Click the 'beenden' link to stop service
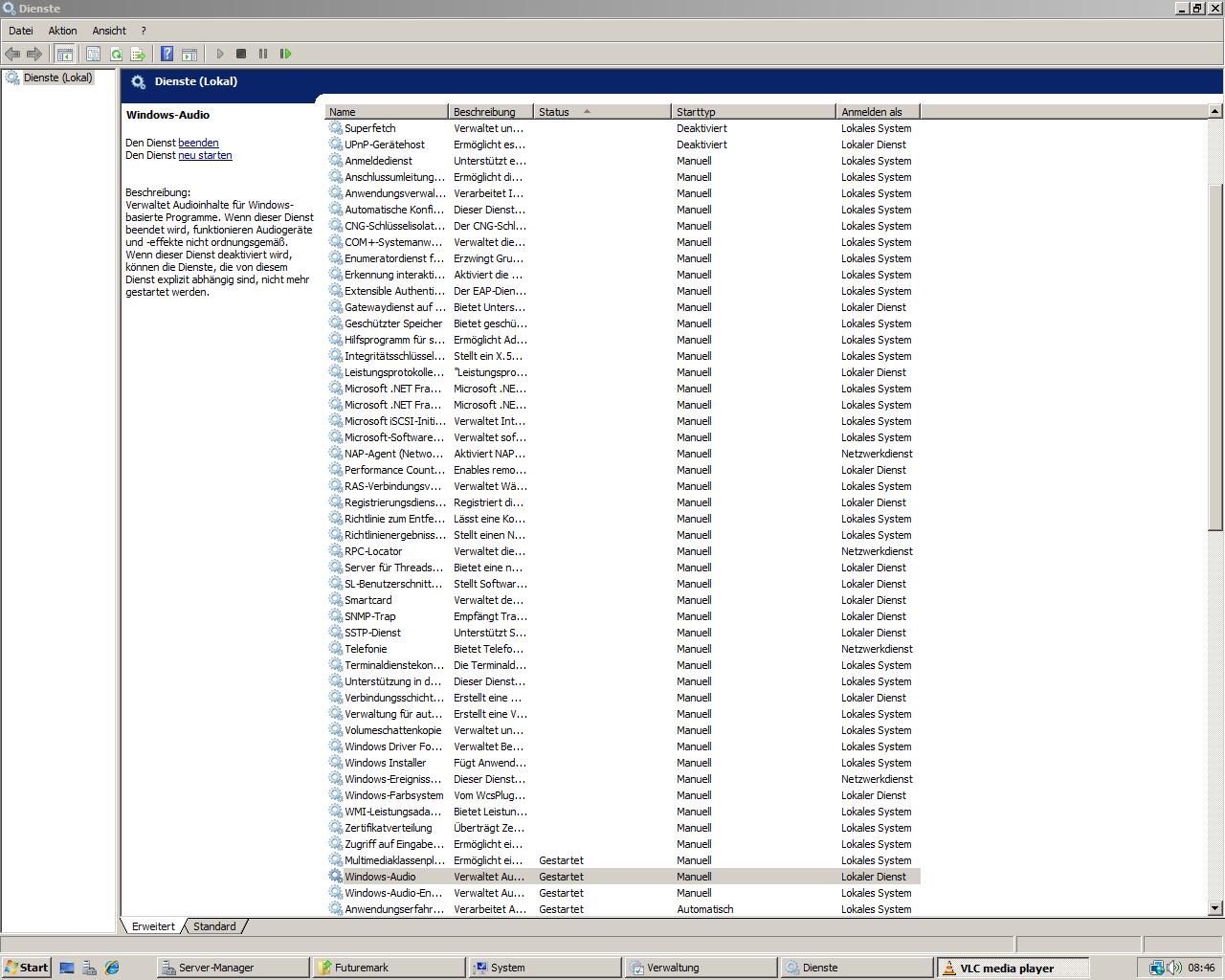This screenshot has height=980, width=1225. (x=198, y=143)
